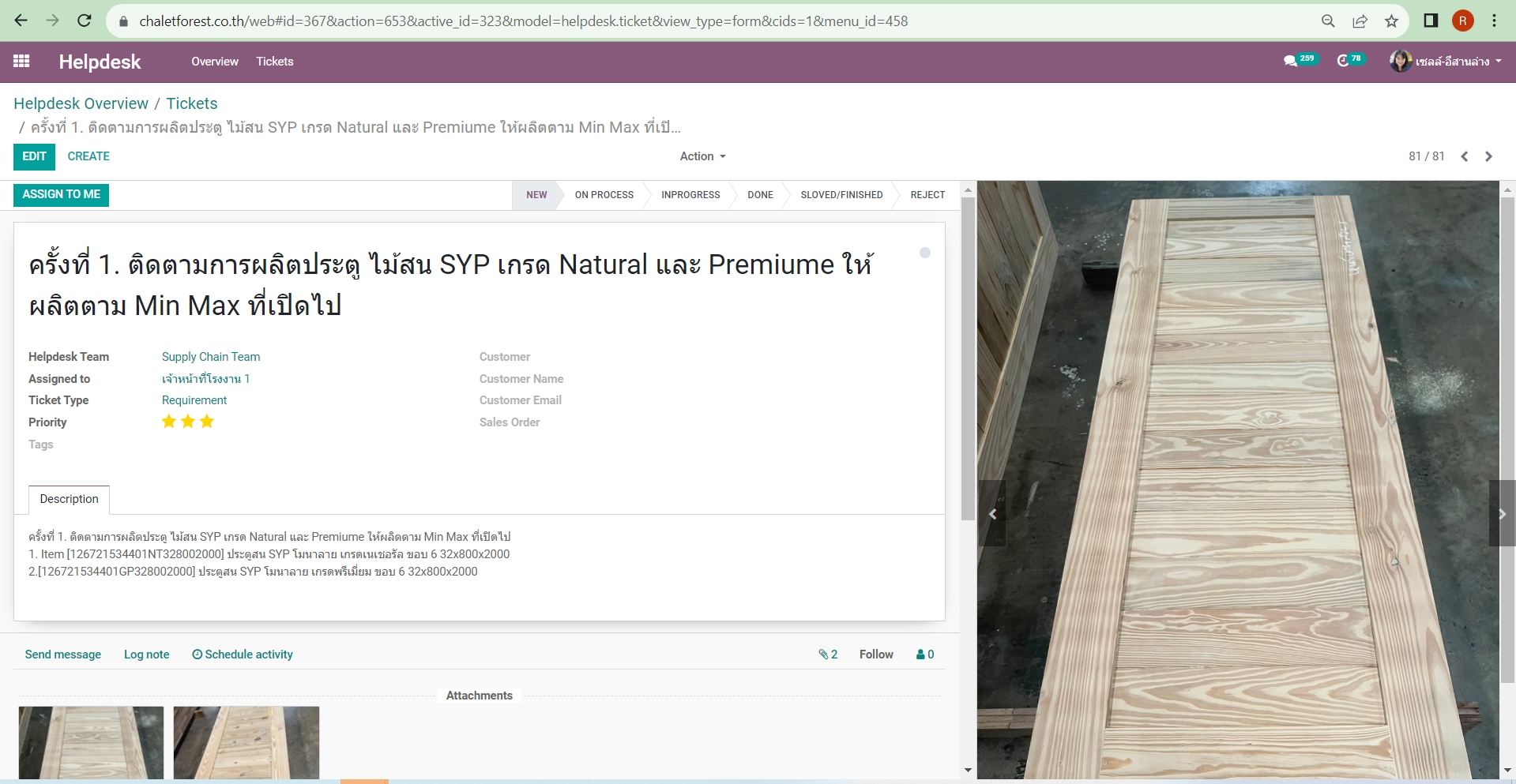Screen dimensions: 1516x784
Task: Bookmark this page with the star icon
Action: [1391, 21]
